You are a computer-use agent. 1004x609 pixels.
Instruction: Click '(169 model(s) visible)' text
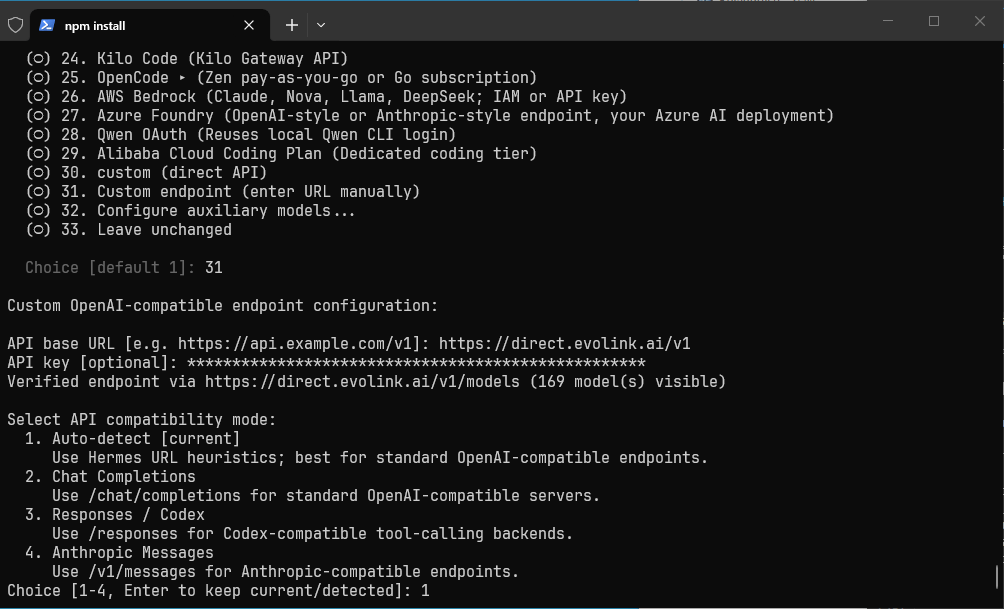coord(628,382)
